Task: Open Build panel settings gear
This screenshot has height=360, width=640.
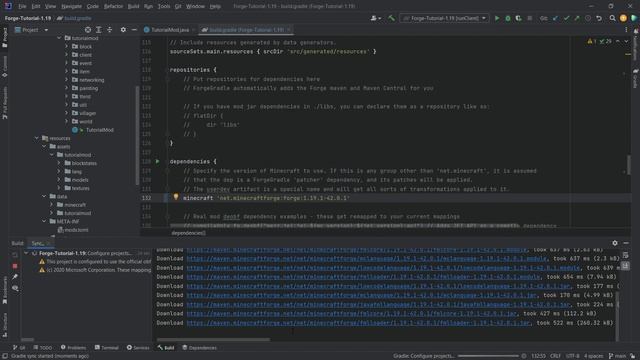Action: 615,243
